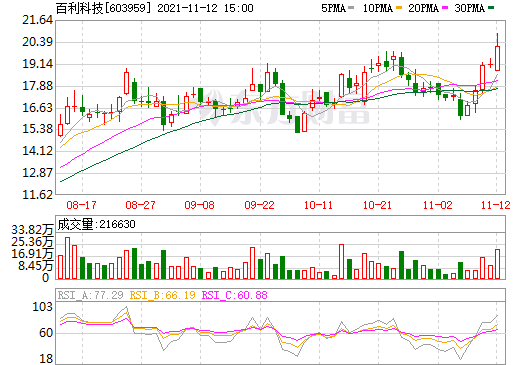Click the 21.64 price axis label

coord(37,20)
